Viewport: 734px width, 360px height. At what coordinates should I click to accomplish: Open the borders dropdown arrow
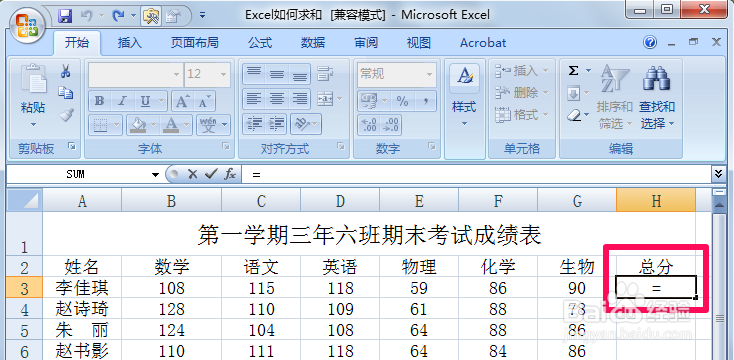[117, 125]
